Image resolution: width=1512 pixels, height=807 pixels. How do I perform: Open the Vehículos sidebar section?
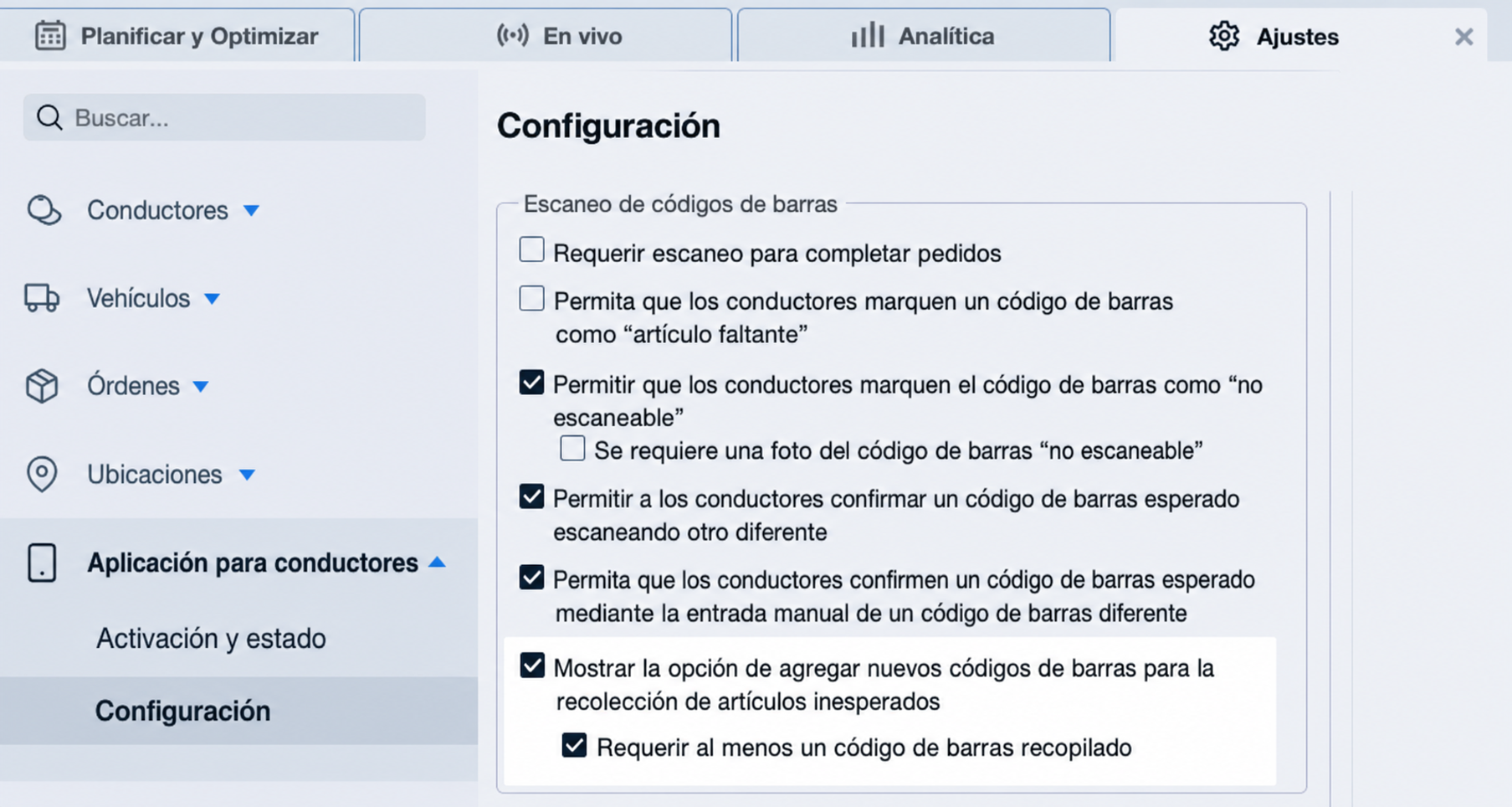click(139, 298)
